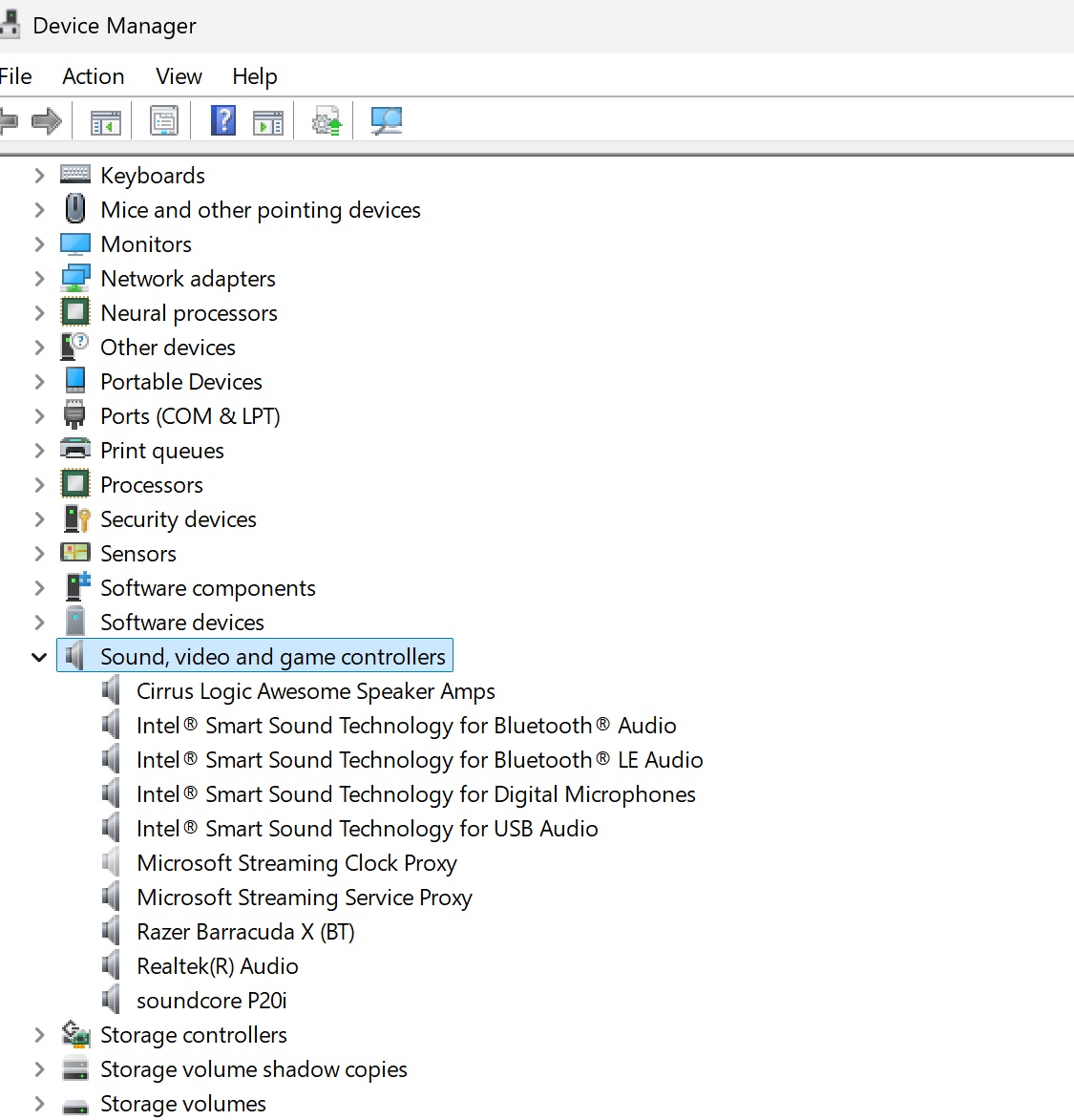Click the Print queues printer icon
The width and height of the screenshot is (1074, 1120).
[75, 450]
